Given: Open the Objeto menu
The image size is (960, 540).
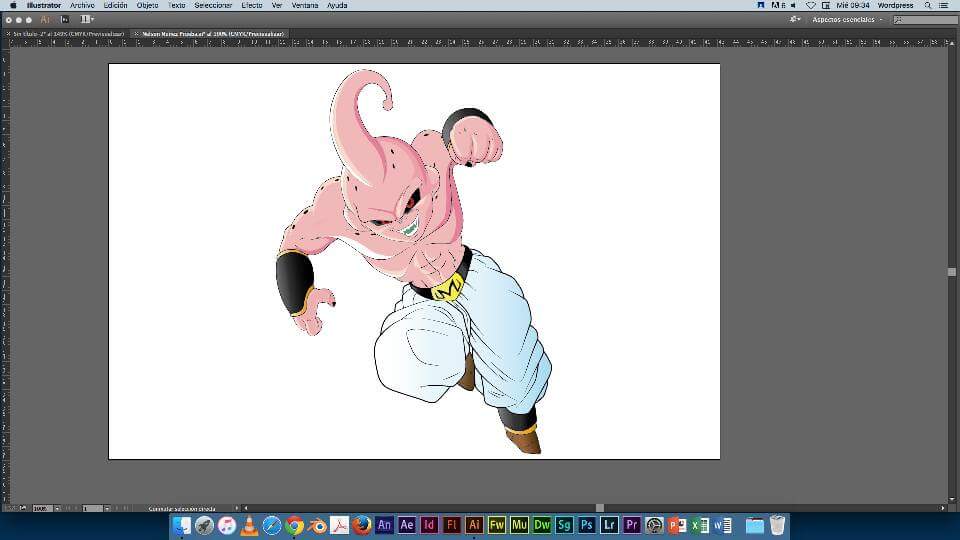Looking at the screenshot, I should point(147,5).
